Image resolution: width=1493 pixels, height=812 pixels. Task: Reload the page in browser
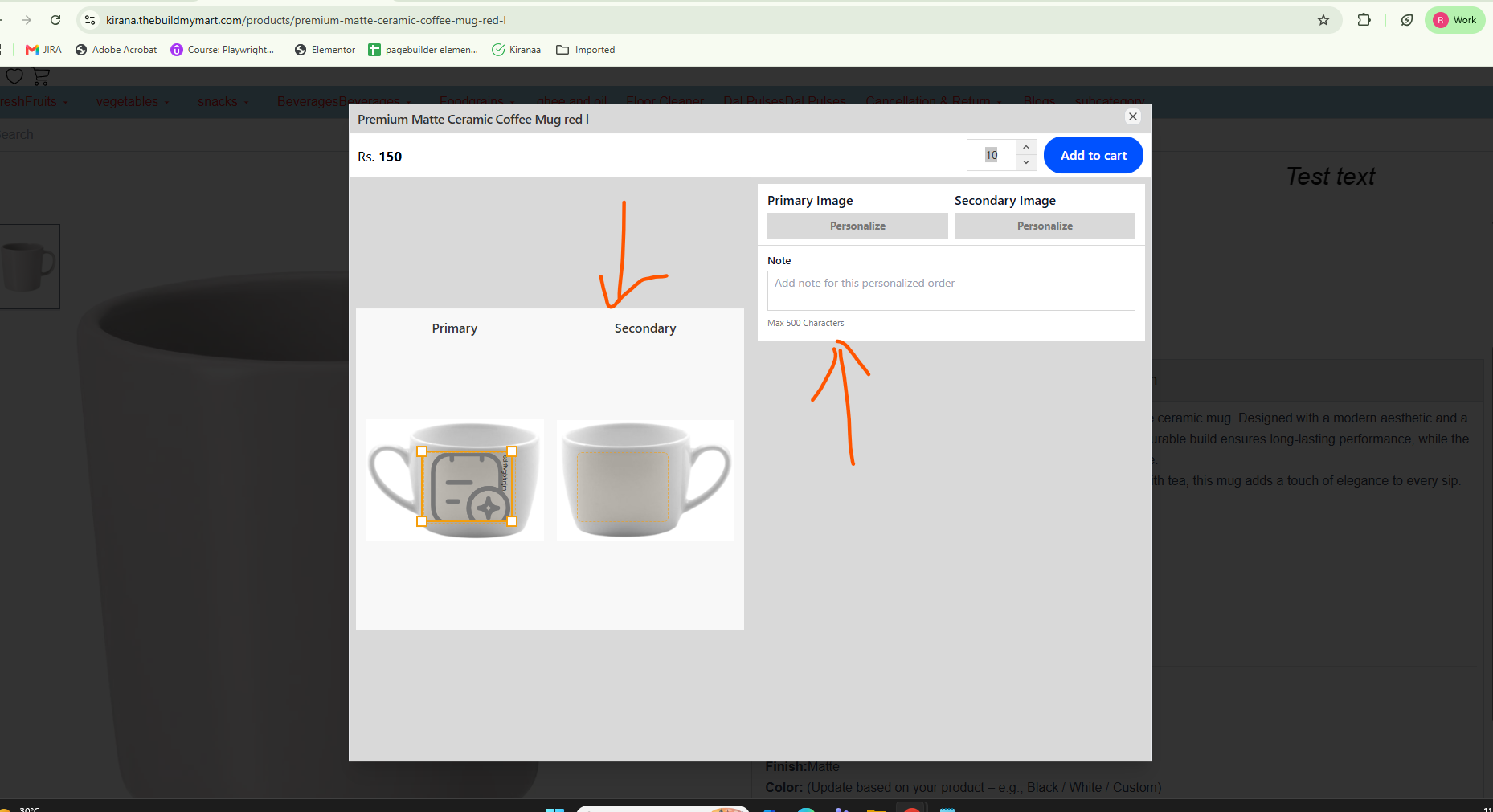click(55, 20)
